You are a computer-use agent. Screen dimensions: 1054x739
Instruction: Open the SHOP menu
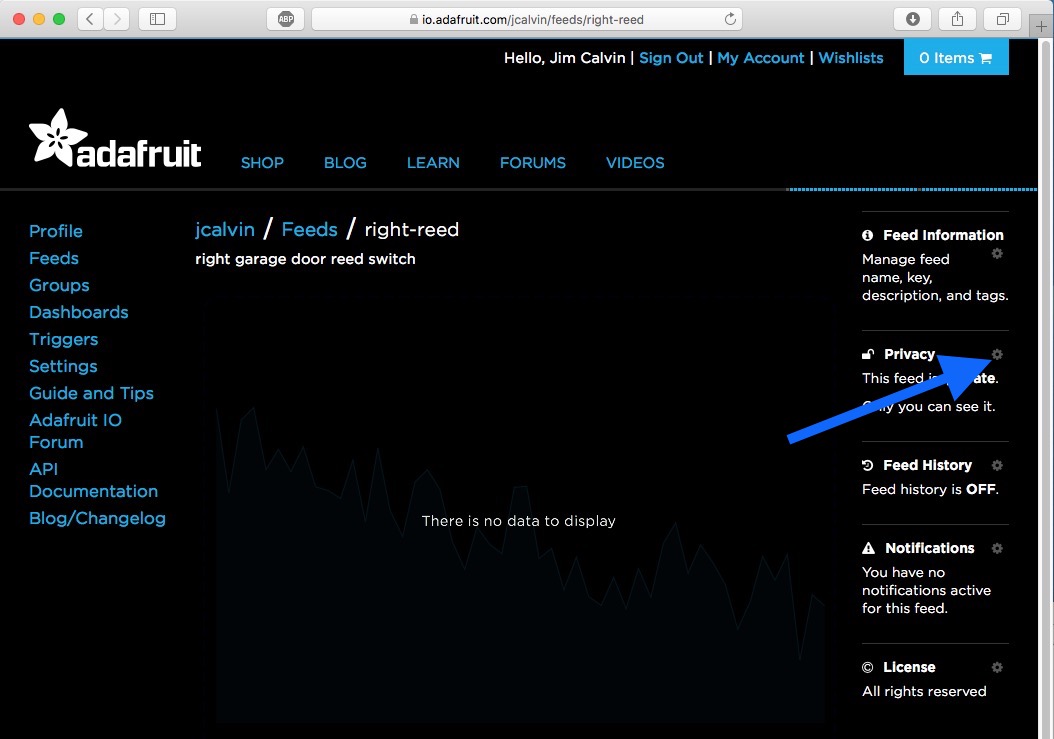pyautogui.click(x=262, y=163)
